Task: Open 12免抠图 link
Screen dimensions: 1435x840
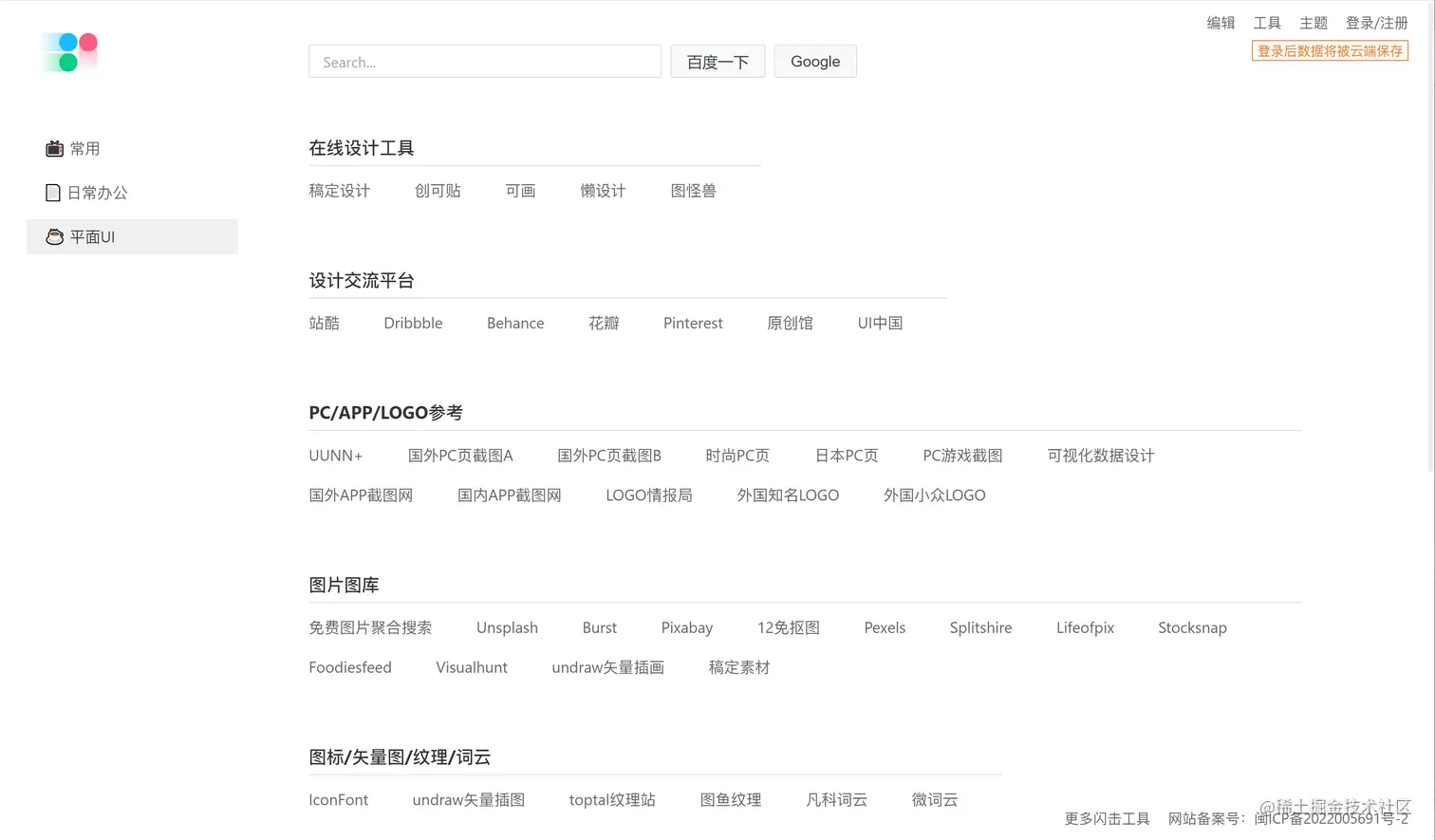Action: tap(789, 628)
